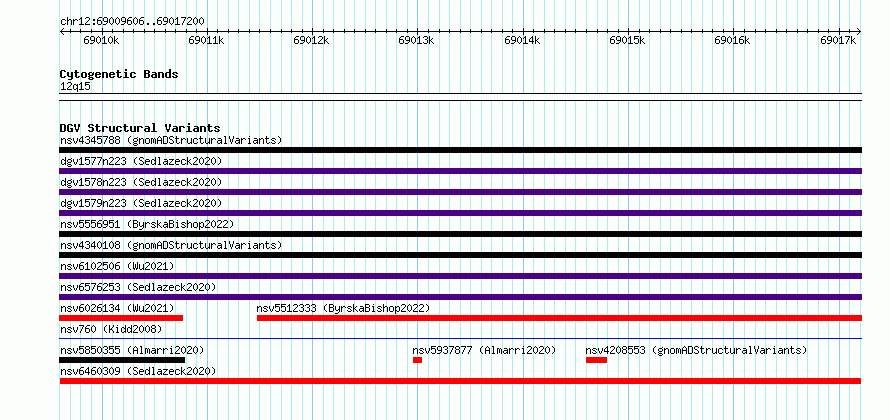Open nsv5556951 ByrskaBishop2022 label
This screenshot has height=420, width=890.
147,224
